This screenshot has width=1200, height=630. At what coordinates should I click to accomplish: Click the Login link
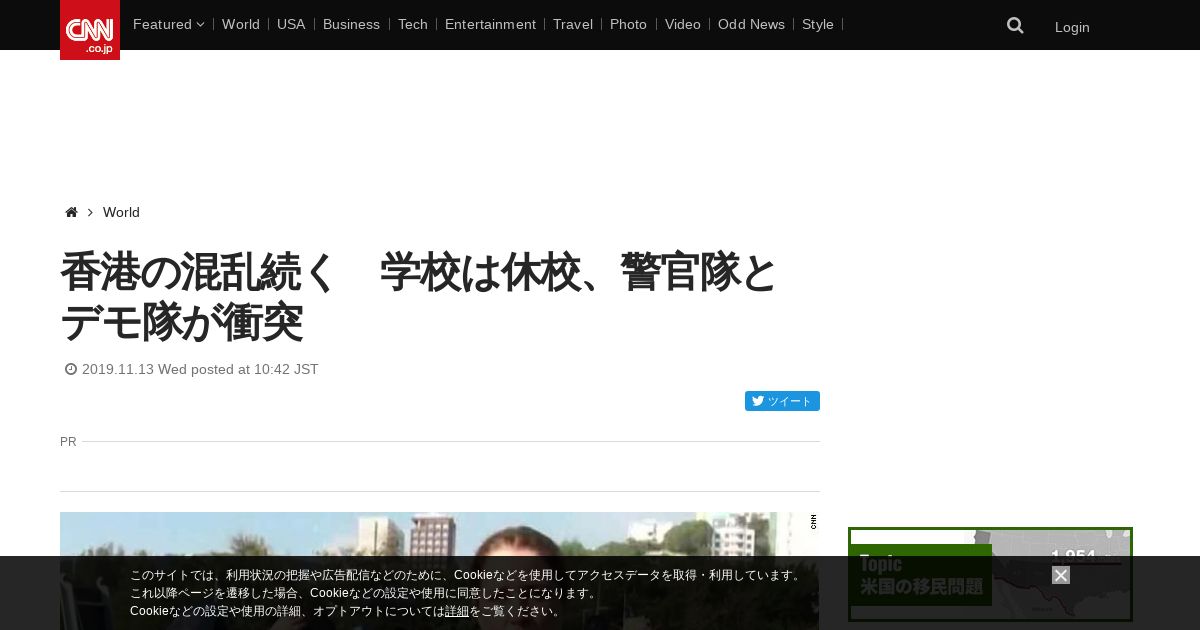pyautogui.click(x=1072, y=27)
